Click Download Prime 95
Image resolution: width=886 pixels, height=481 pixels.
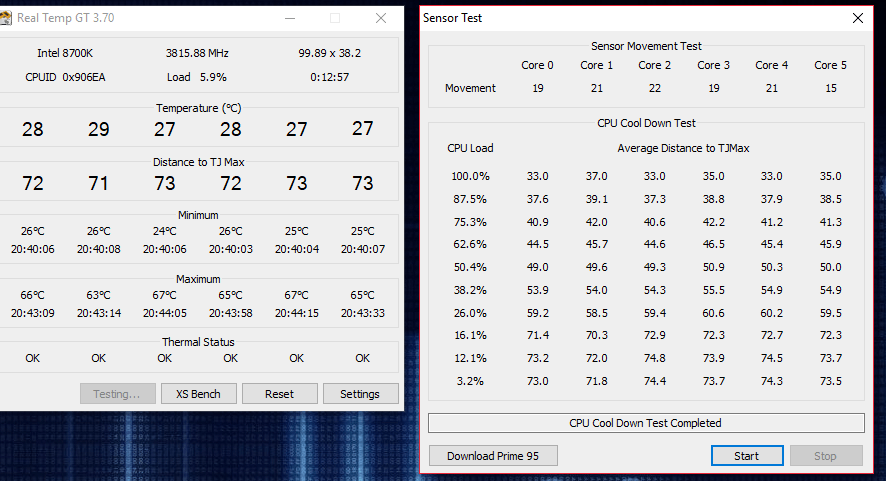(492, 456)
